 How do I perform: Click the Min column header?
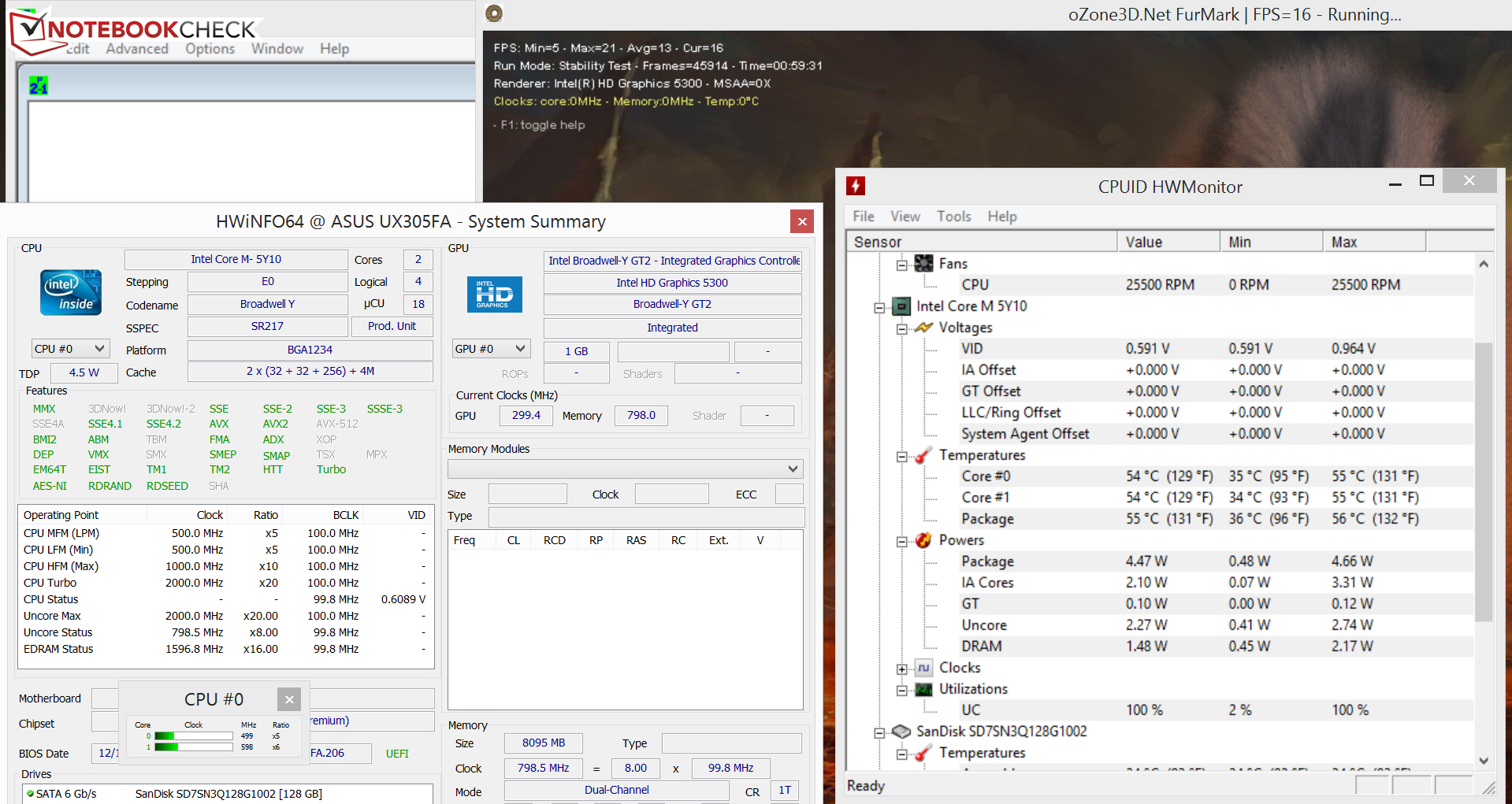[1272, 242]
